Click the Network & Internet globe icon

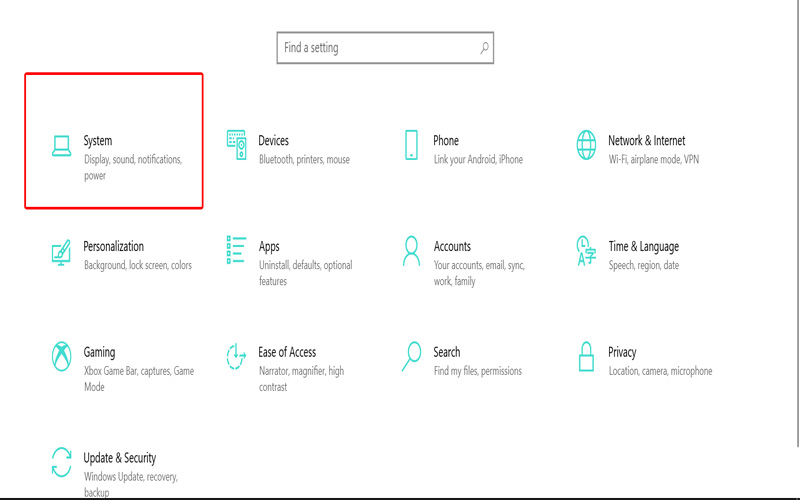click(x=586, y=145)
